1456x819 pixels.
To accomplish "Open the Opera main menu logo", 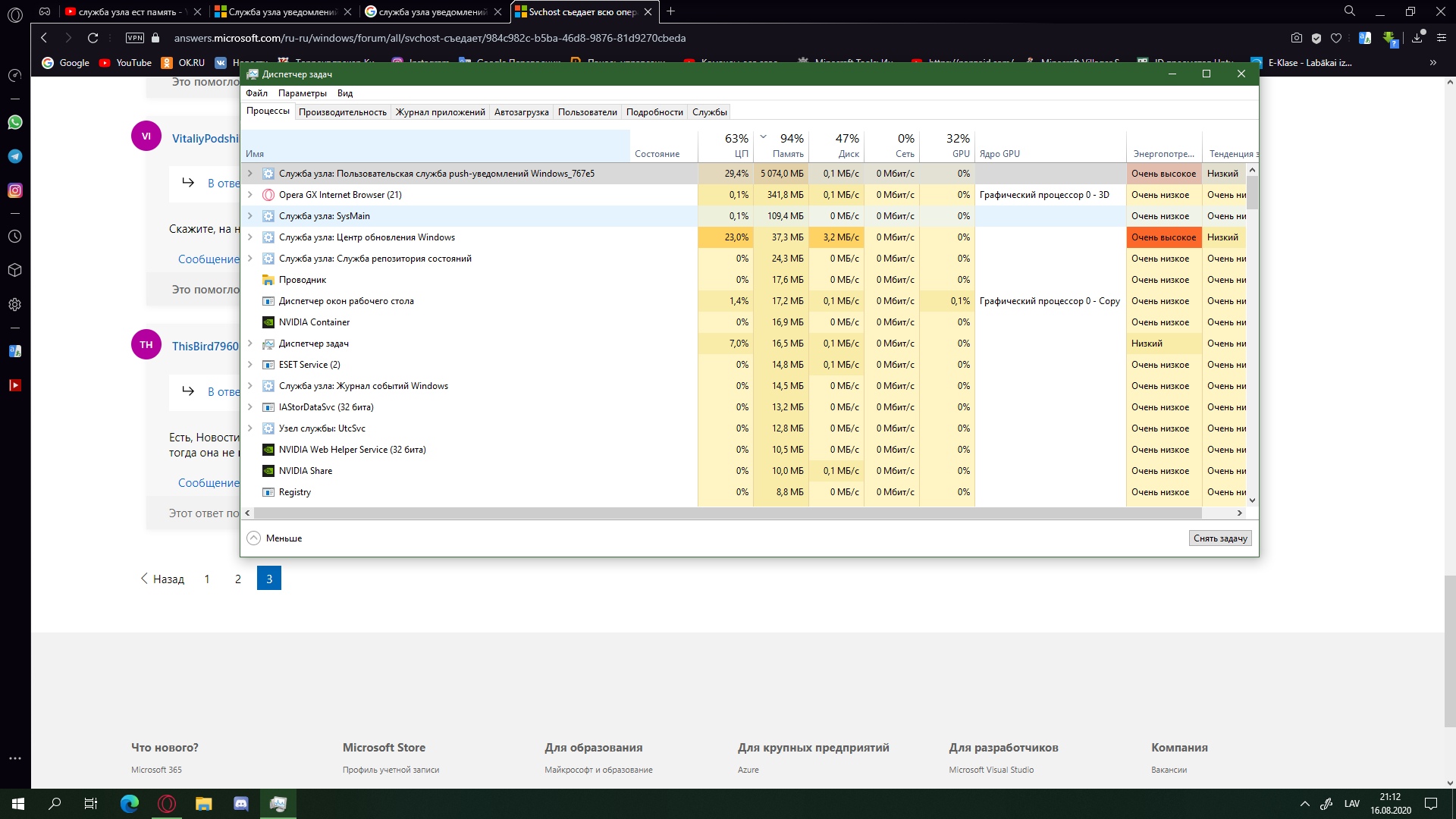I will coord(15,13).
